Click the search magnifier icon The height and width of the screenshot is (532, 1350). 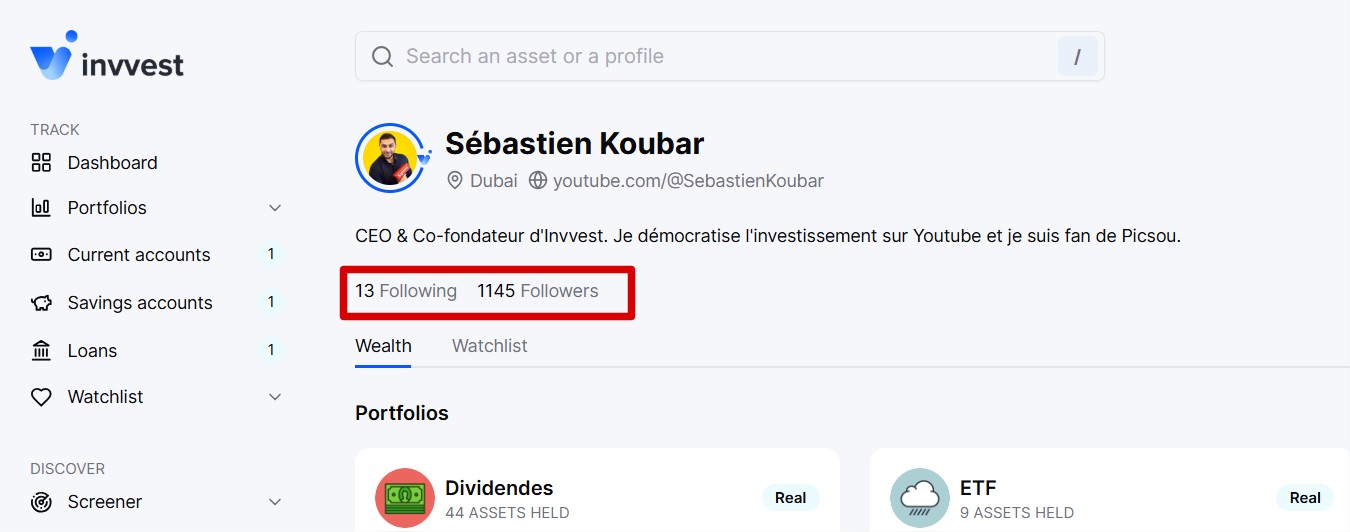(x=382, y=56)
